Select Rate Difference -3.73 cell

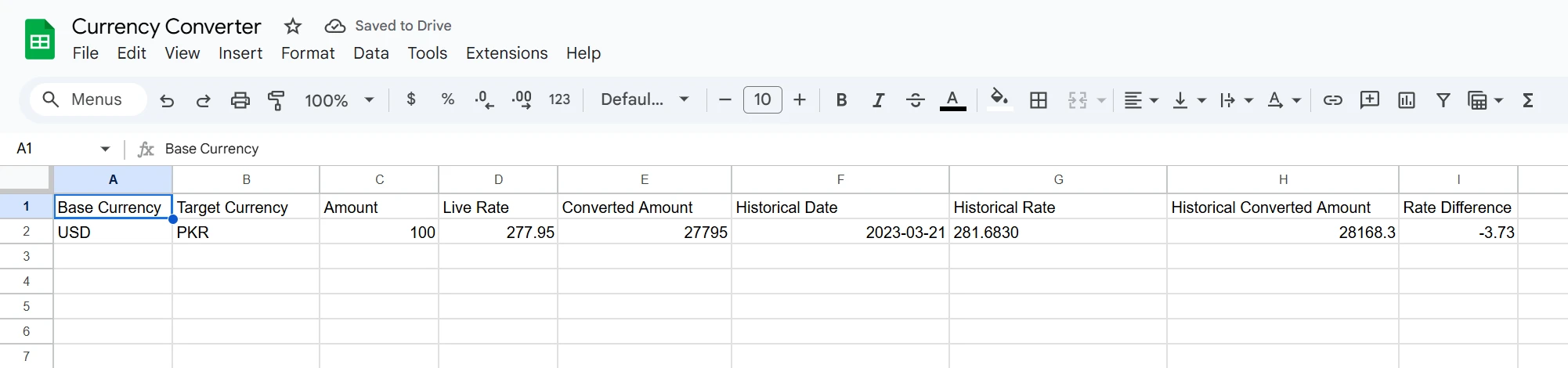click(x=1458, y=232)
